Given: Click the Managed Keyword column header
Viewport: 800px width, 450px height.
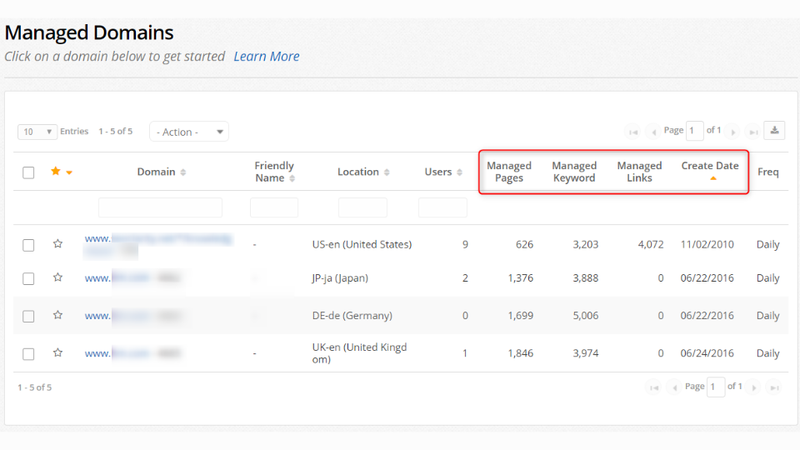Looking at the screenshot, I should pyautogui.click(x=574, y=172).
